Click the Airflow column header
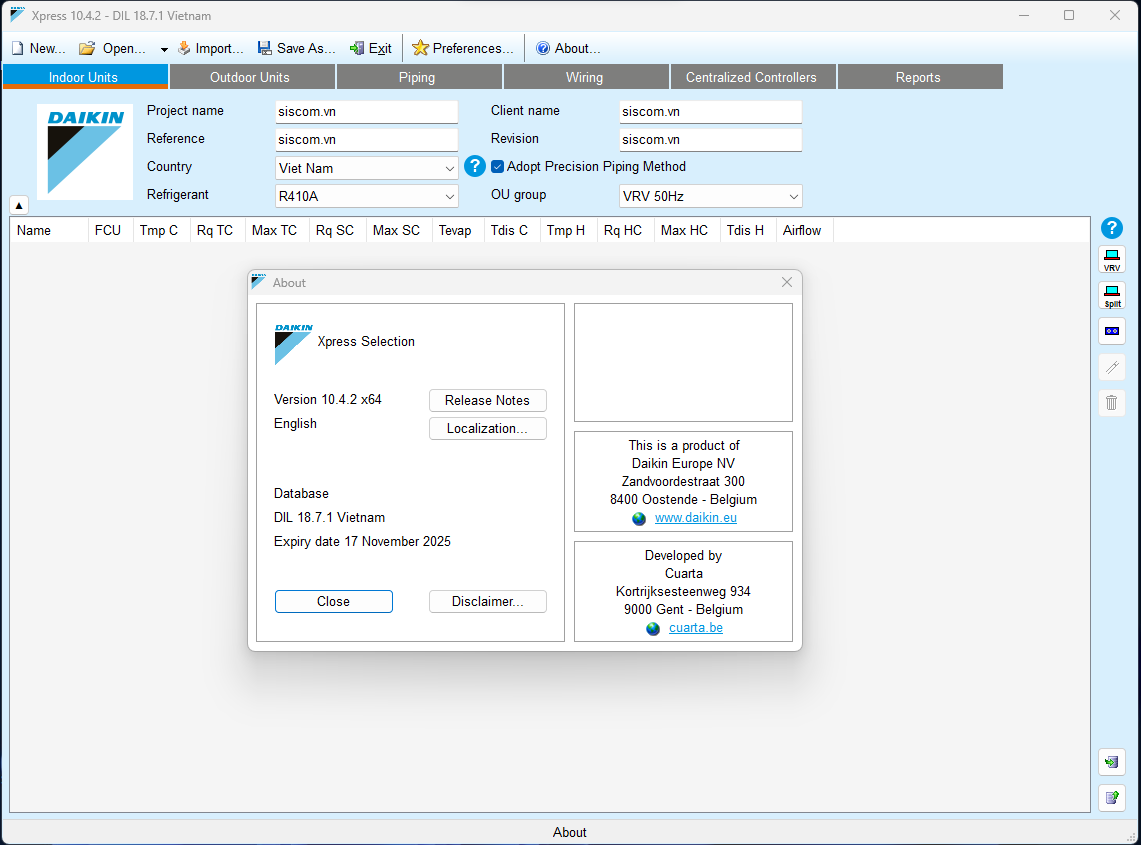This screenshot has width=1141, height=845. [x=805, y=230]
